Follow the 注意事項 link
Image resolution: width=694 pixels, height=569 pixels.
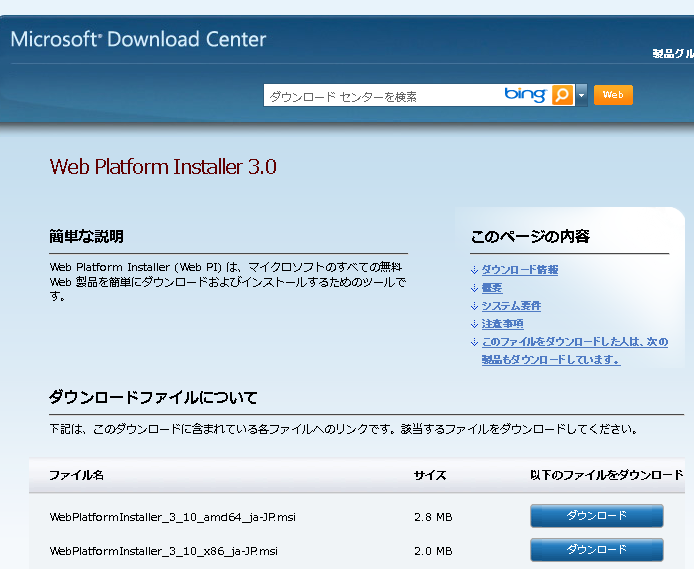502,324
